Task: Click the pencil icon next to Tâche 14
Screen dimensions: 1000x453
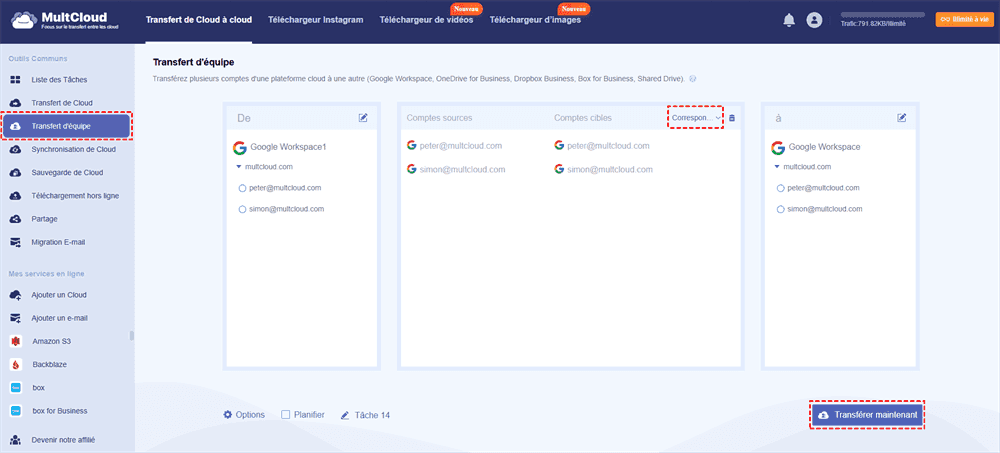Action: tap(345, 415)
